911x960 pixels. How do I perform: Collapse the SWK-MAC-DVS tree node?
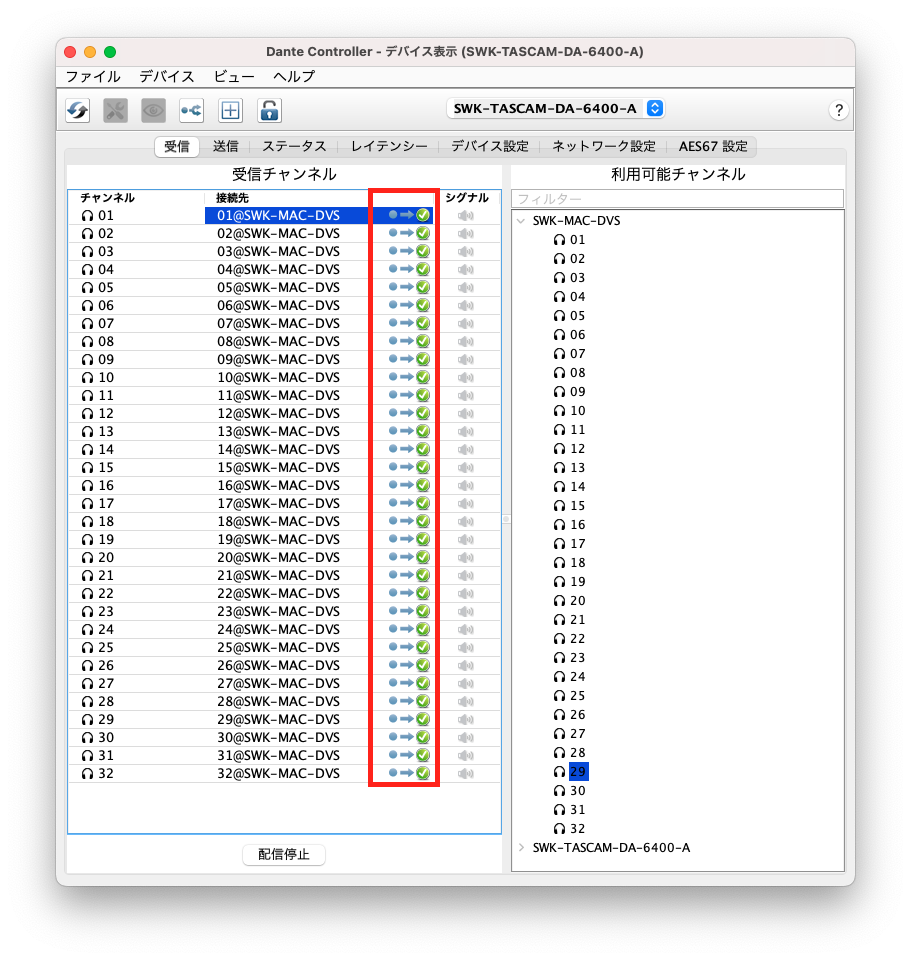tap(521, 221)
